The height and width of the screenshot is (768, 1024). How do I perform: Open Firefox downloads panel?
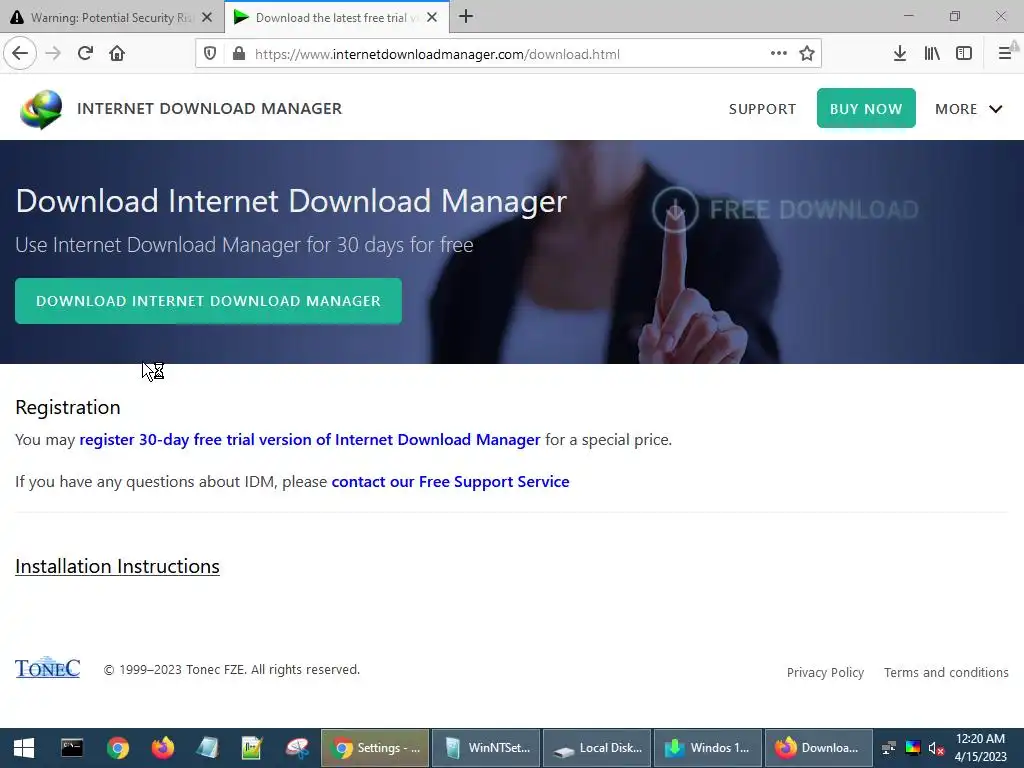pos(900,54)
